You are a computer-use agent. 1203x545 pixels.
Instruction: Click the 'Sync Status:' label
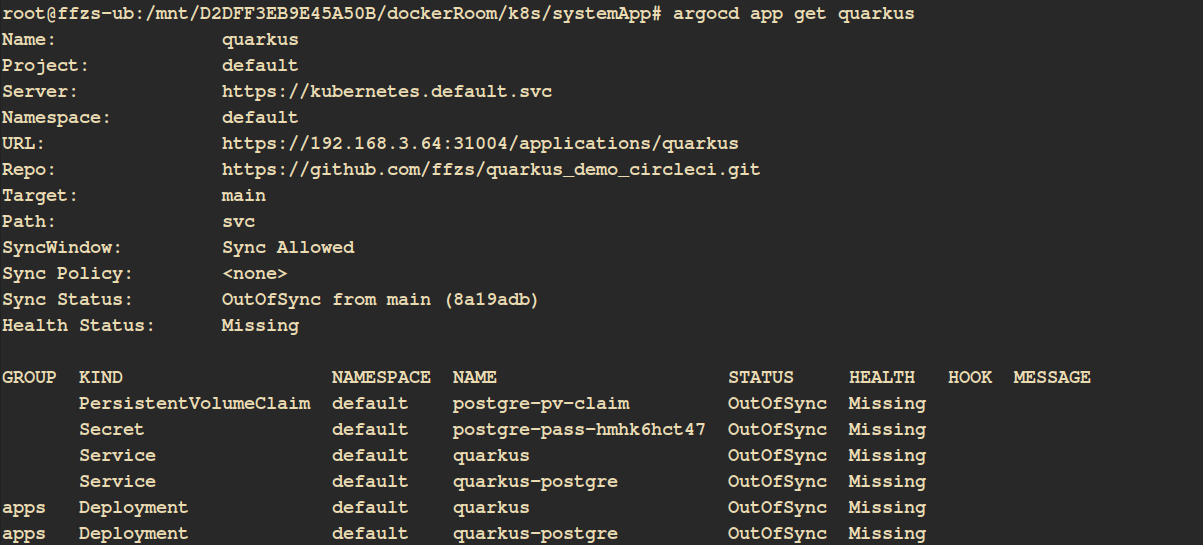coord(68,300)
